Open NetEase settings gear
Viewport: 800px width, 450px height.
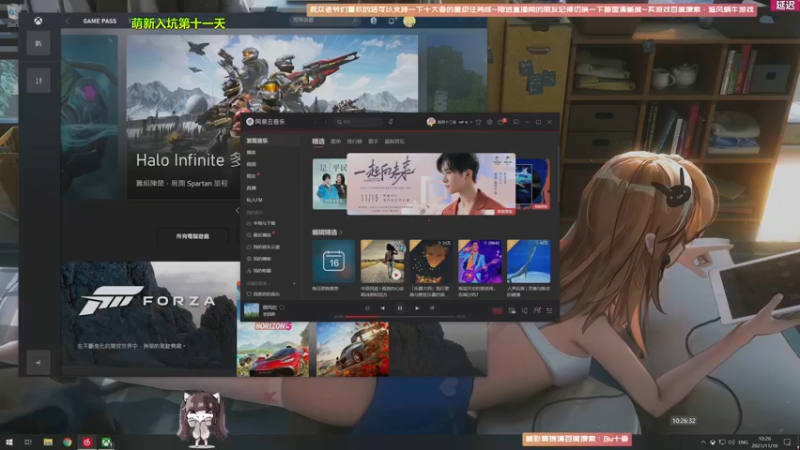(x=489, y=122)
